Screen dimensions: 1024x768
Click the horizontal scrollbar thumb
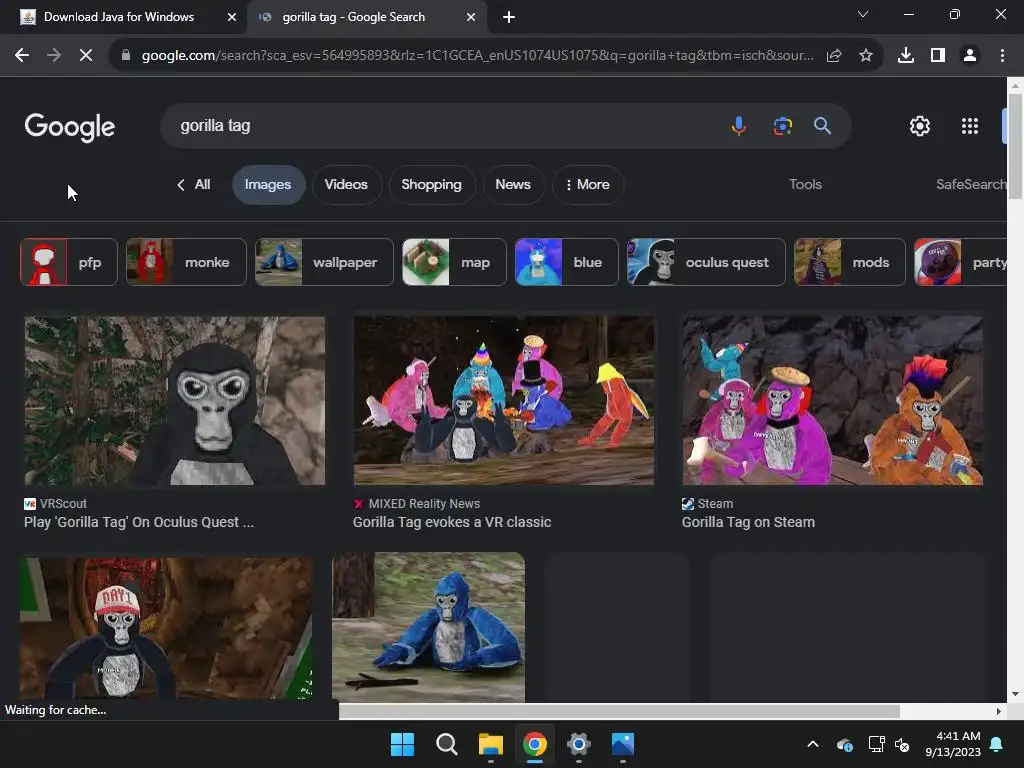[619, 711]
